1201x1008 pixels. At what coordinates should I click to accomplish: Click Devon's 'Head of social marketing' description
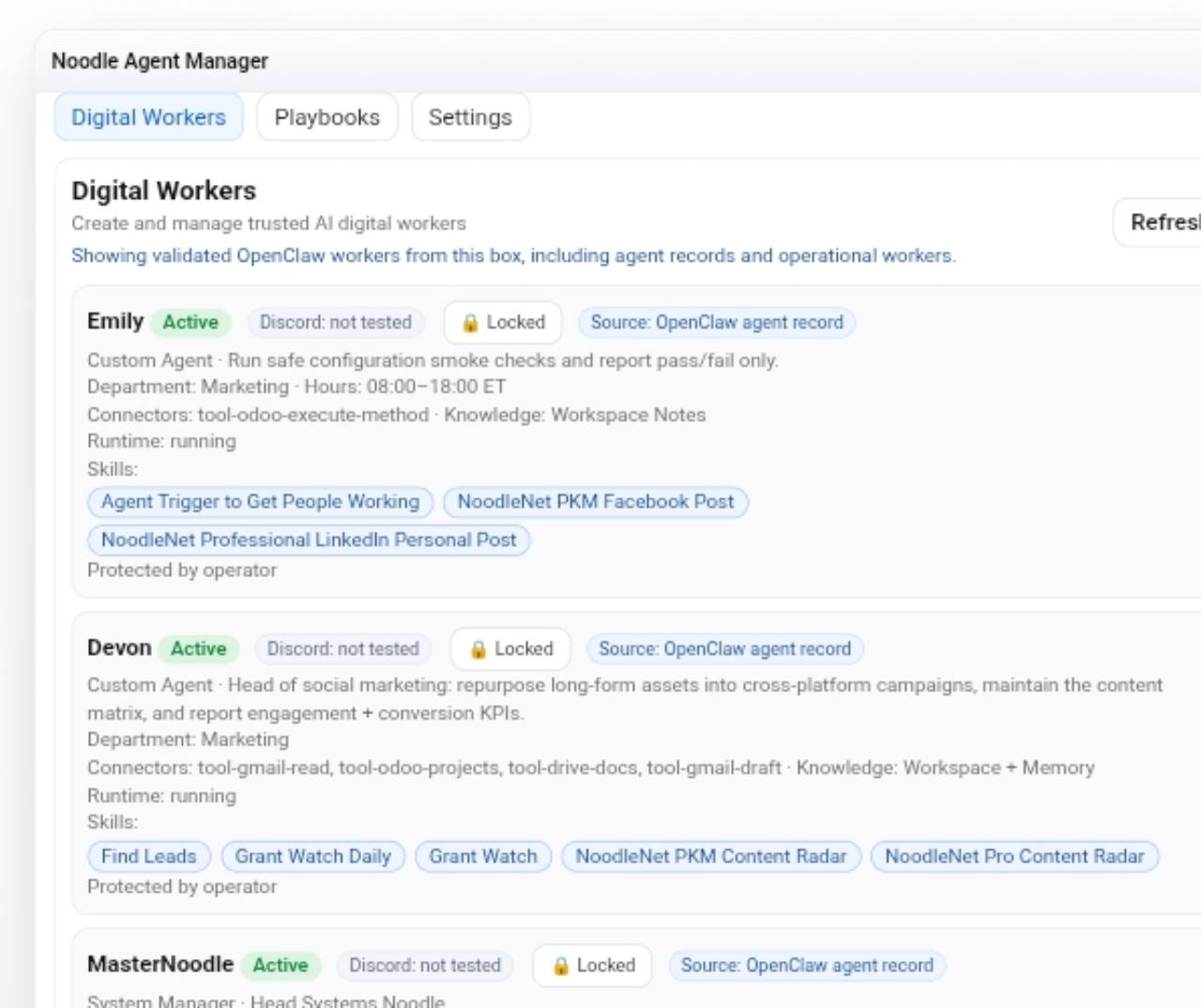click(625, 698)
